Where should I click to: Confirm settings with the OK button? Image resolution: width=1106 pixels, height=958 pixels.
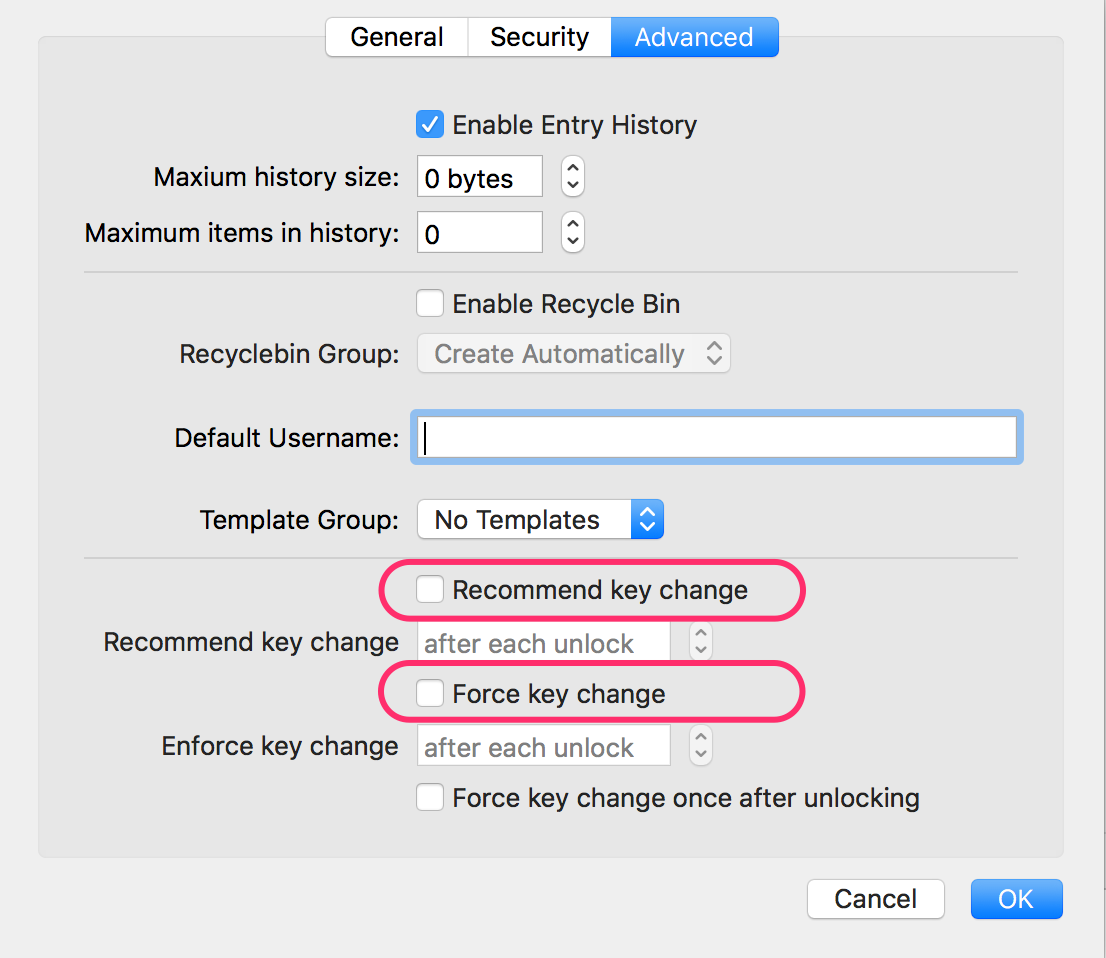(x=1016, y=899)
